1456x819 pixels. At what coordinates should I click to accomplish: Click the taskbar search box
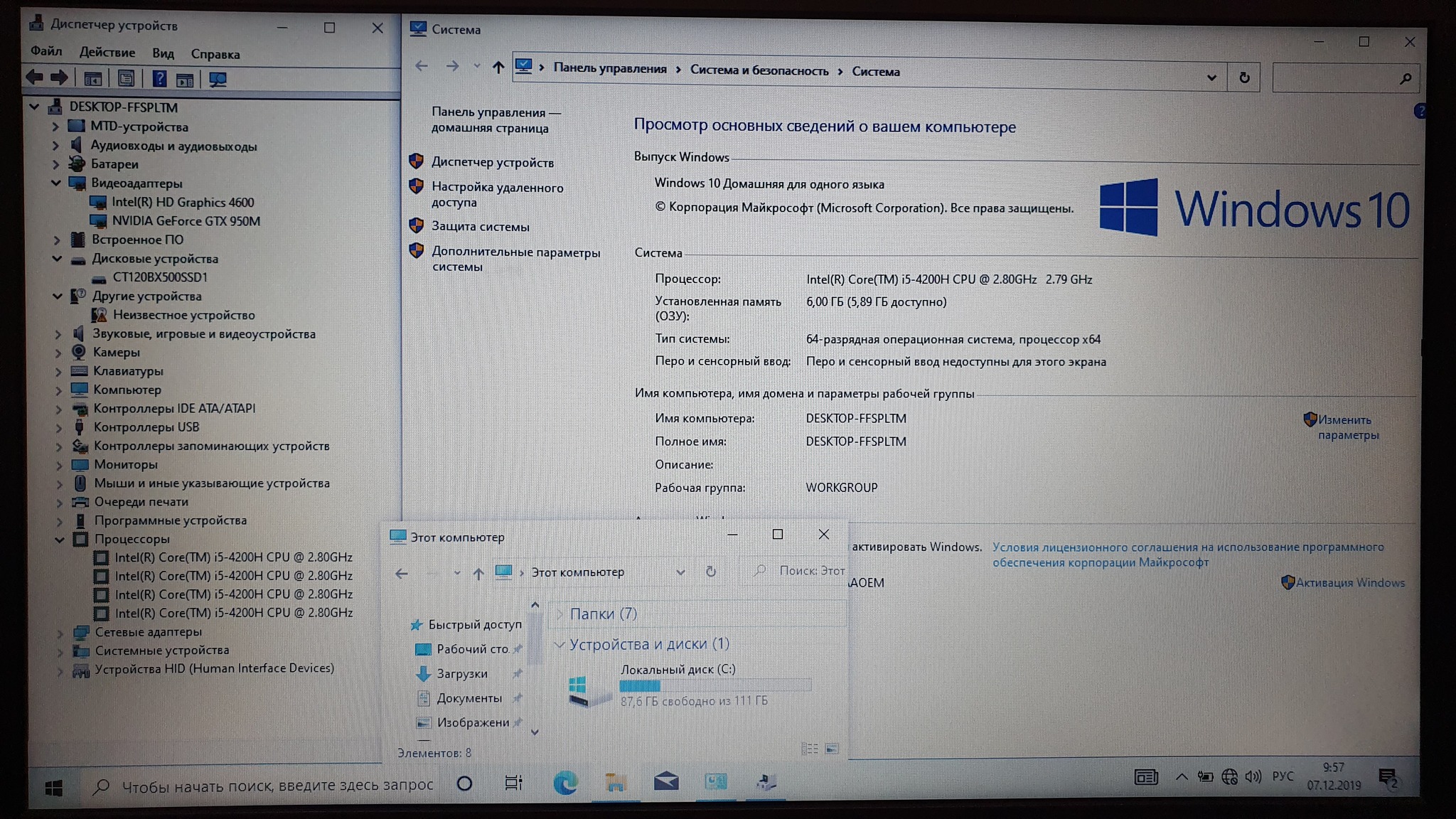[x=277, y=786]
